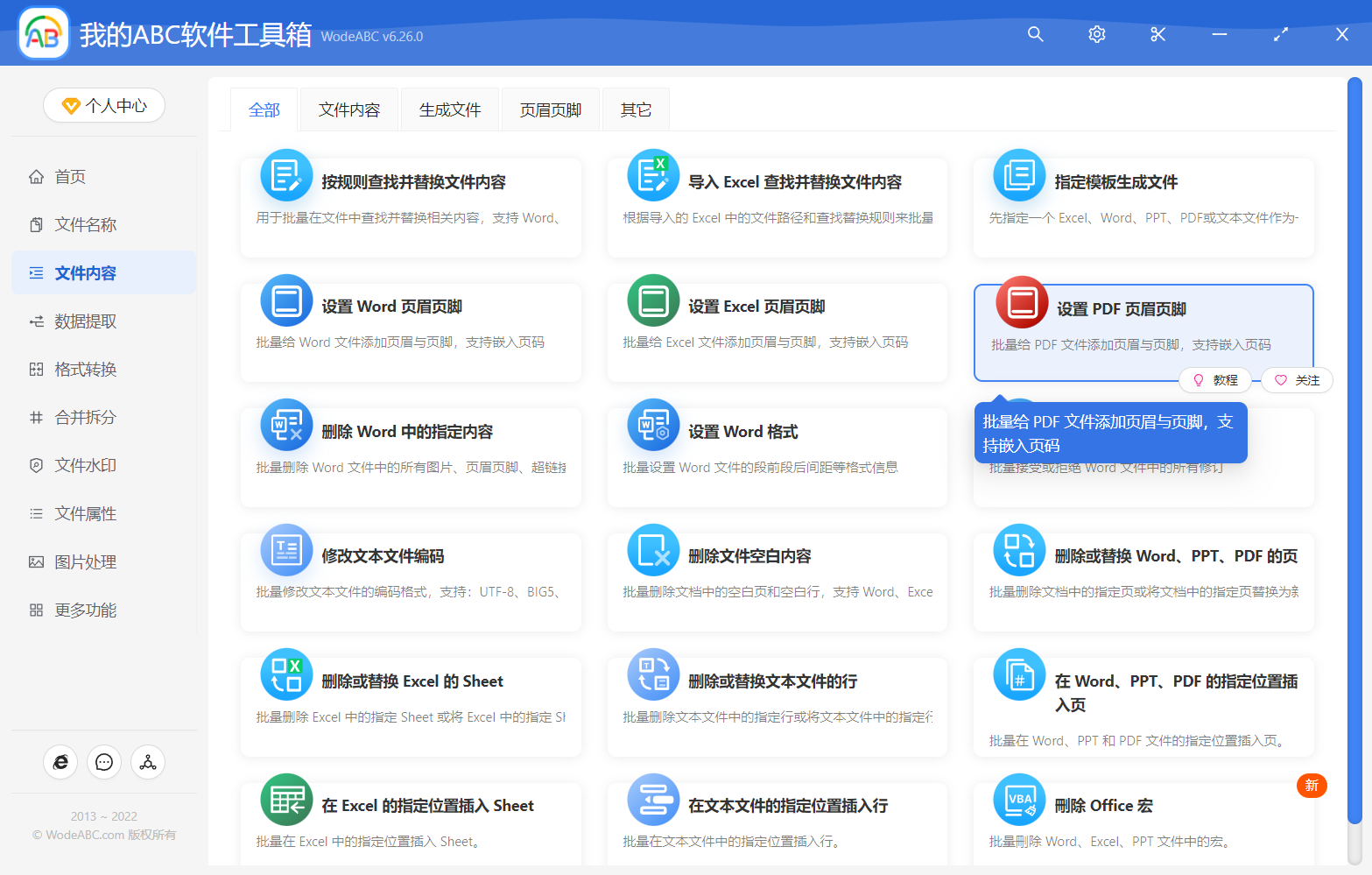Click the VBA 删除 Office 宏 icon
This screenshot has width=1372, height=875.
(1018, 800)
